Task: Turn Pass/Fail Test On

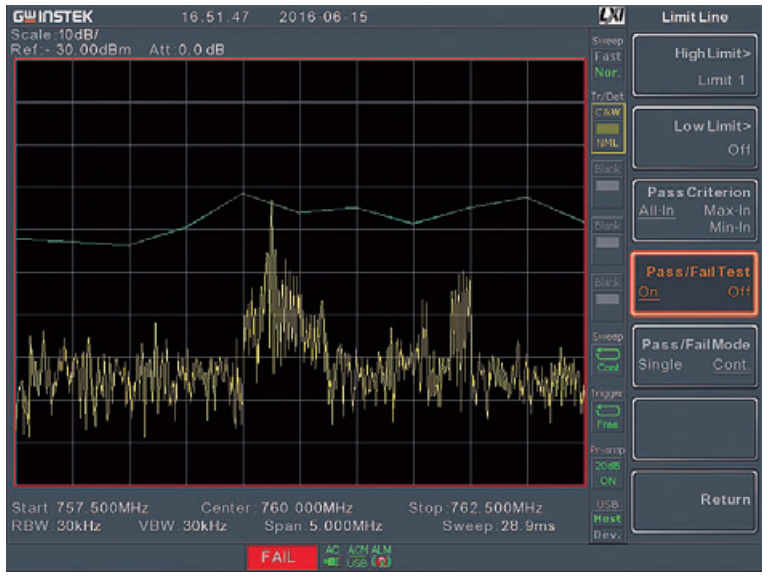Action: 648,292
